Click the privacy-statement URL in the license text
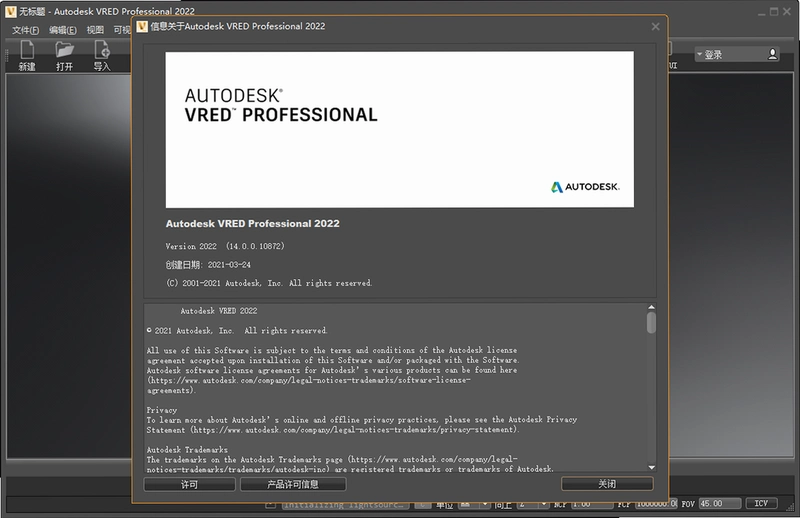800x518 pixels. [355, 430]
